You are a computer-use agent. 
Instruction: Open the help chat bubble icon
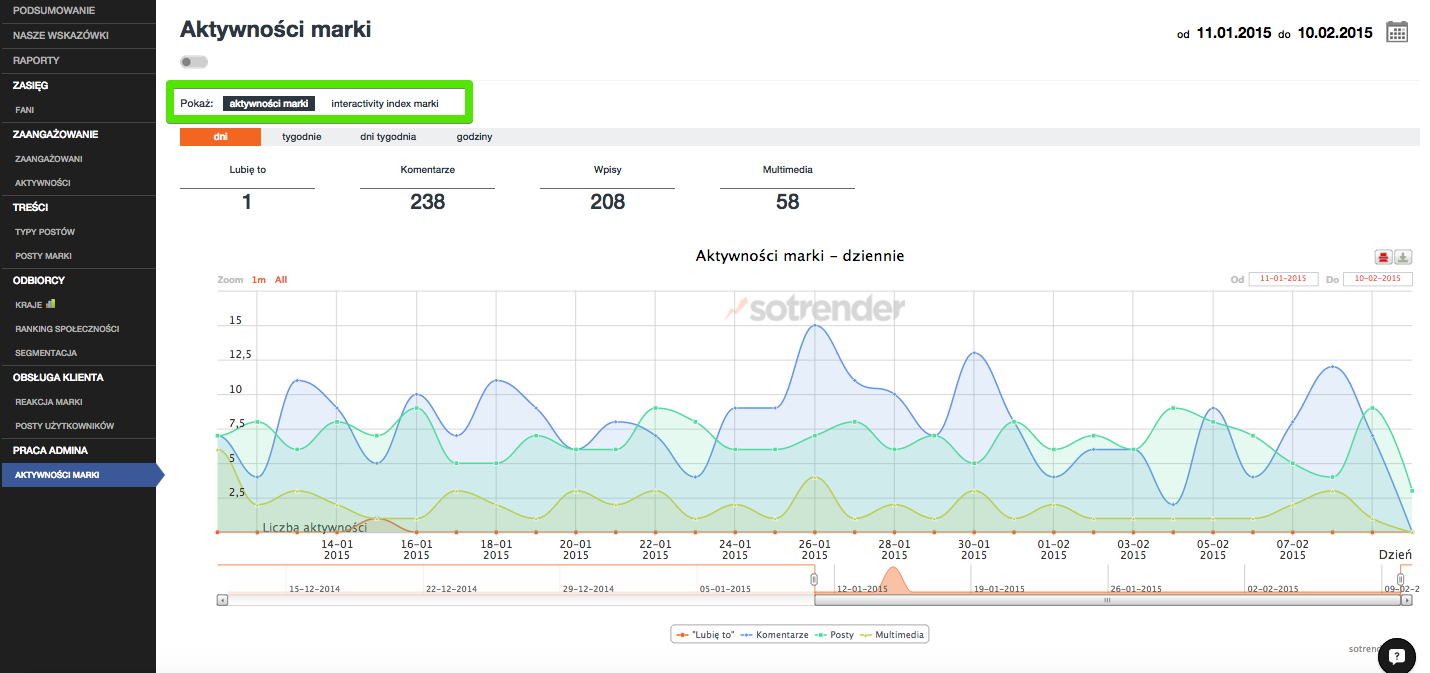coord(1397,656)
